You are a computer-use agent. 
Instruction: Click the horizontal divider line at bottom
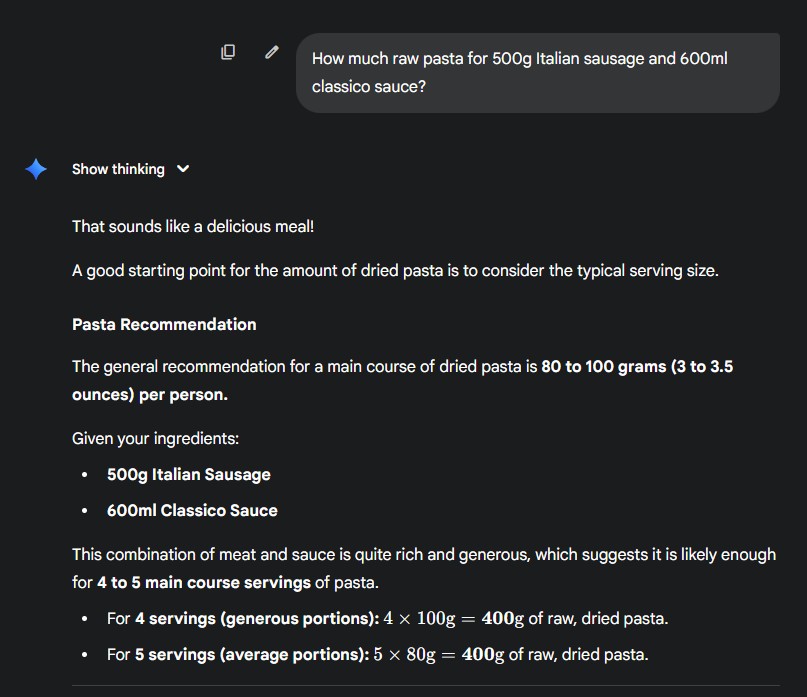pyautogui.click(x=425, y=686)
